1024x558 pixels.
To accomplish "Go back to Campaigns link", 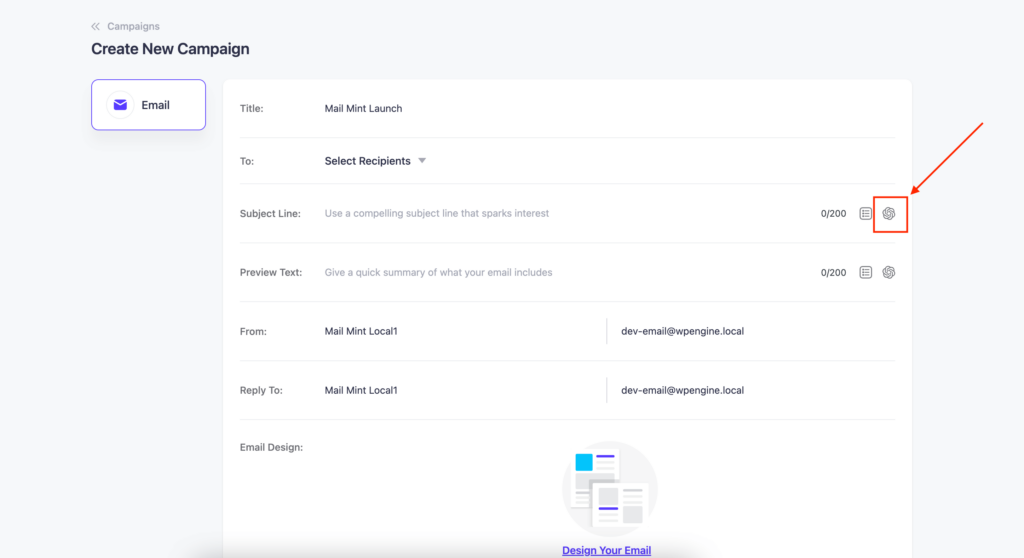I will [x=133, y=26].
